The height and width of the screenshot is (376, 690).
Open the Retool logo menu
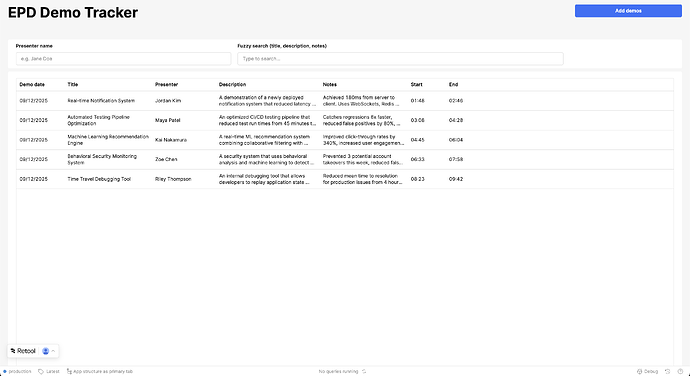(23, 351)
